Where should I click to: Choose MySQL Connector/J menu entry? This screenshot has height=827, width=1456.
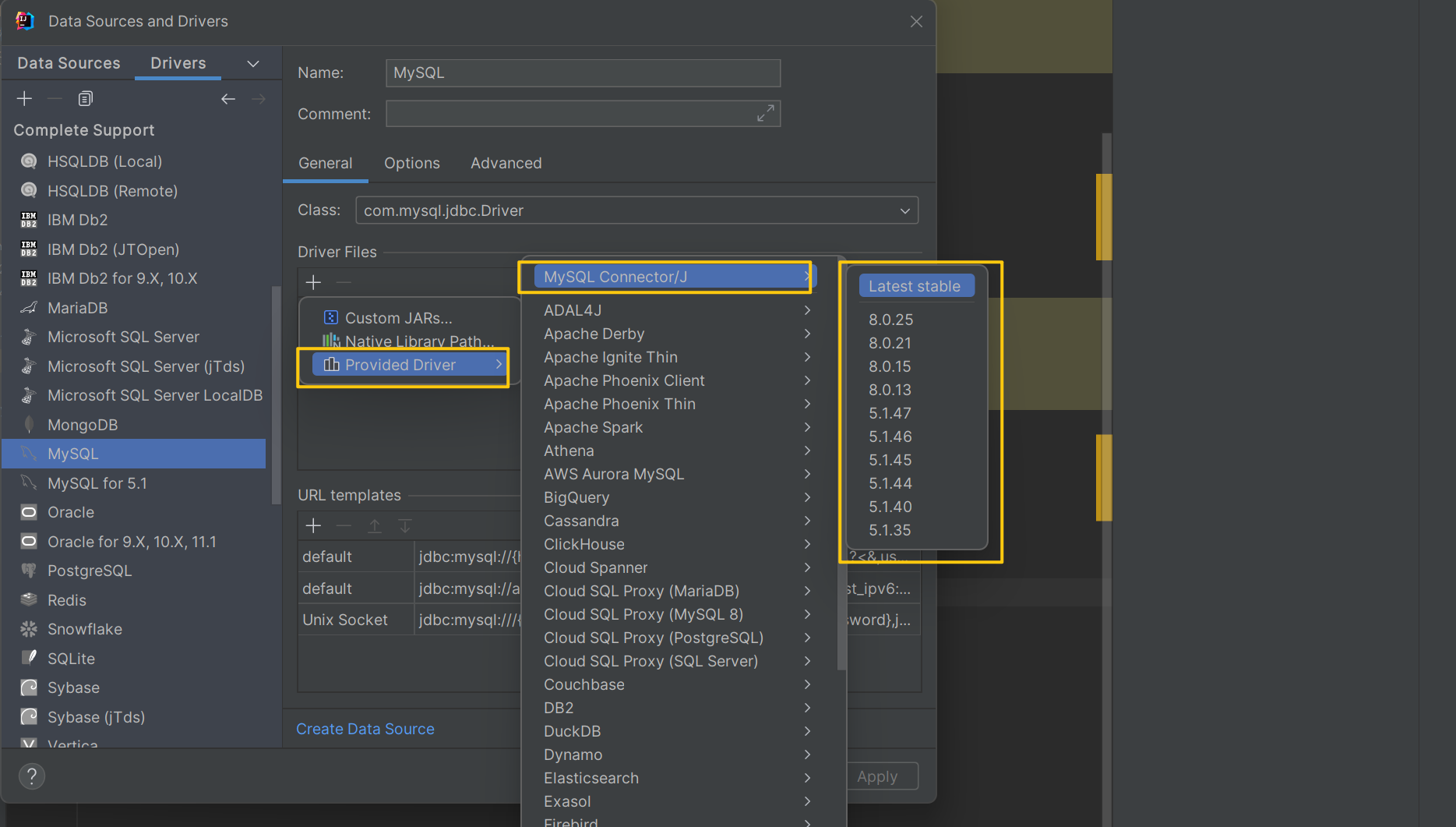click(674, 277)
